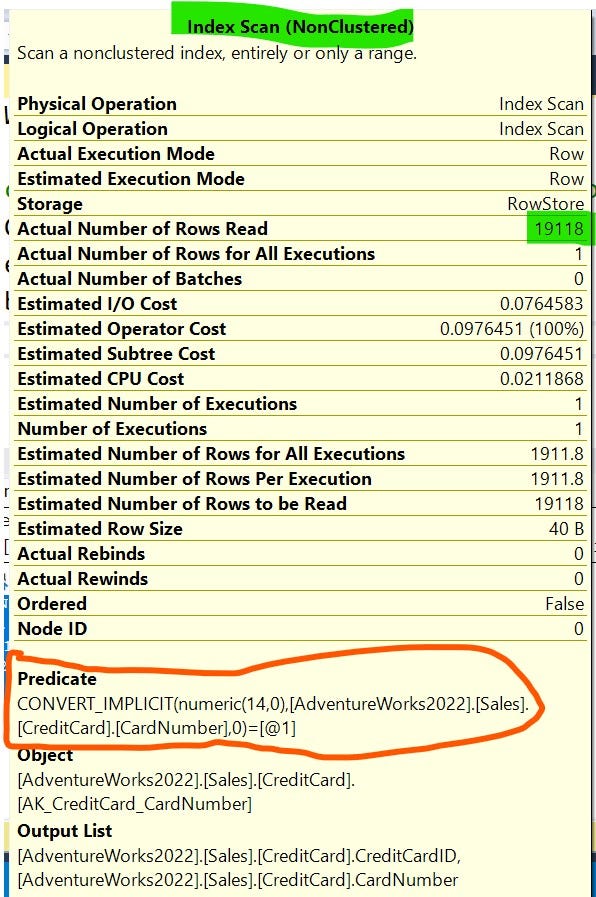
Task: Select the AK_CreditCard_CardNumber index name
Action: click(135, 804)
